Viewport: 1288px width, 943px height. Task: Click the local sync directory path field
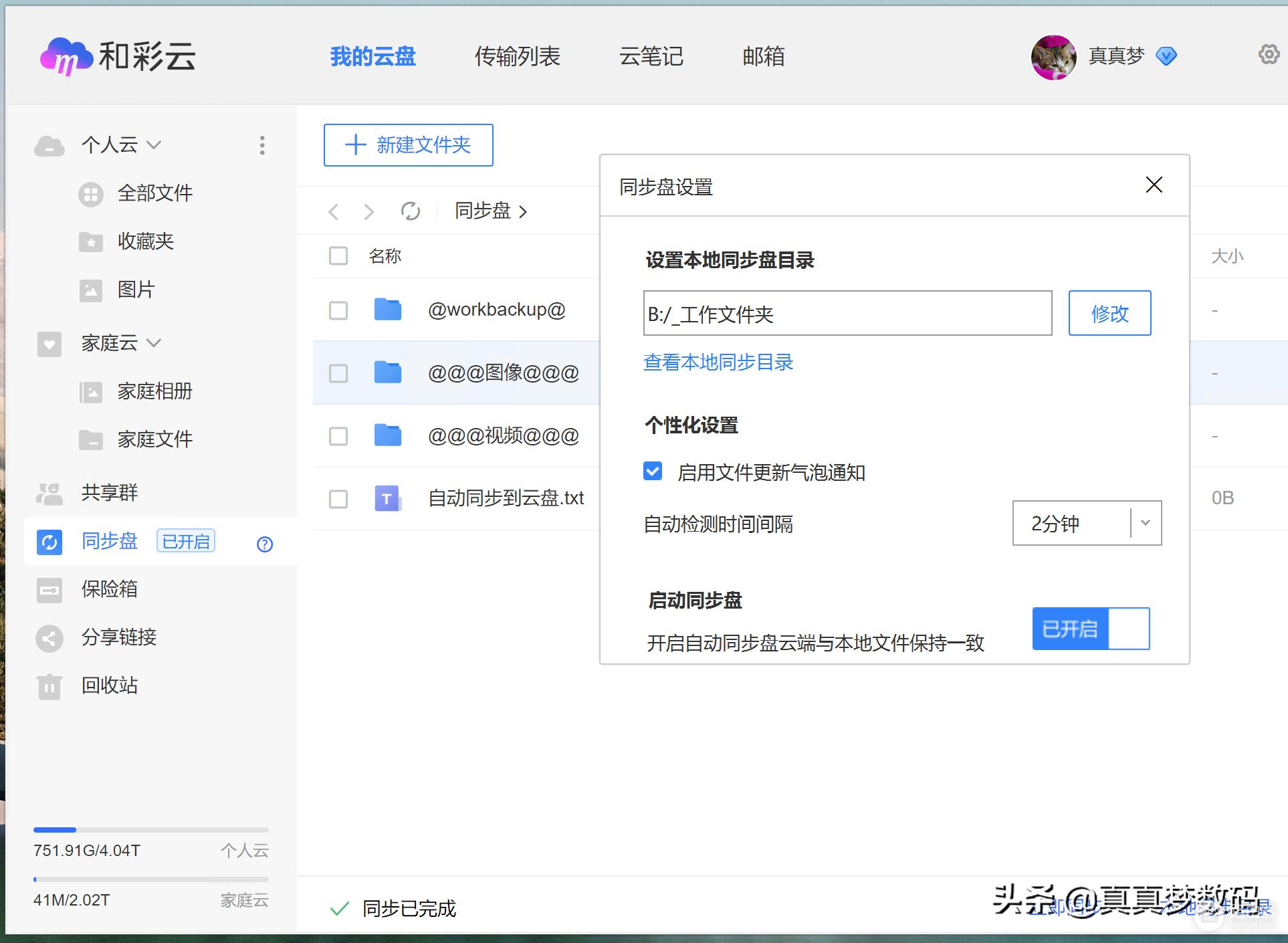tap(847, 313)
